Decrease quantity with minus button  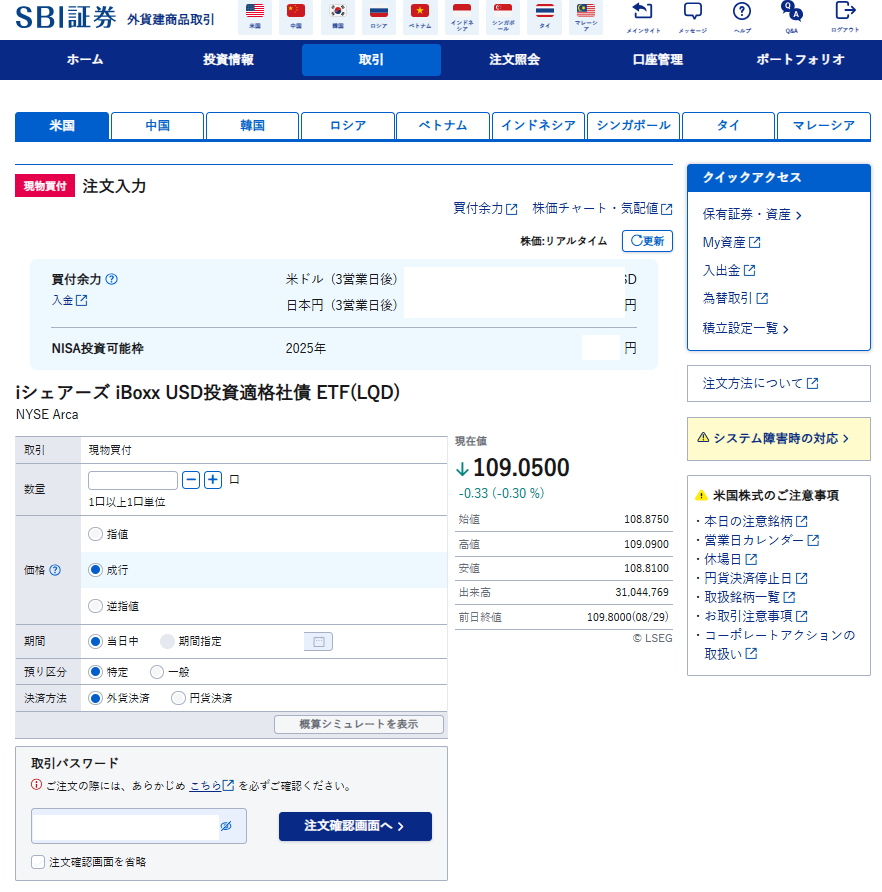[191, 480]
